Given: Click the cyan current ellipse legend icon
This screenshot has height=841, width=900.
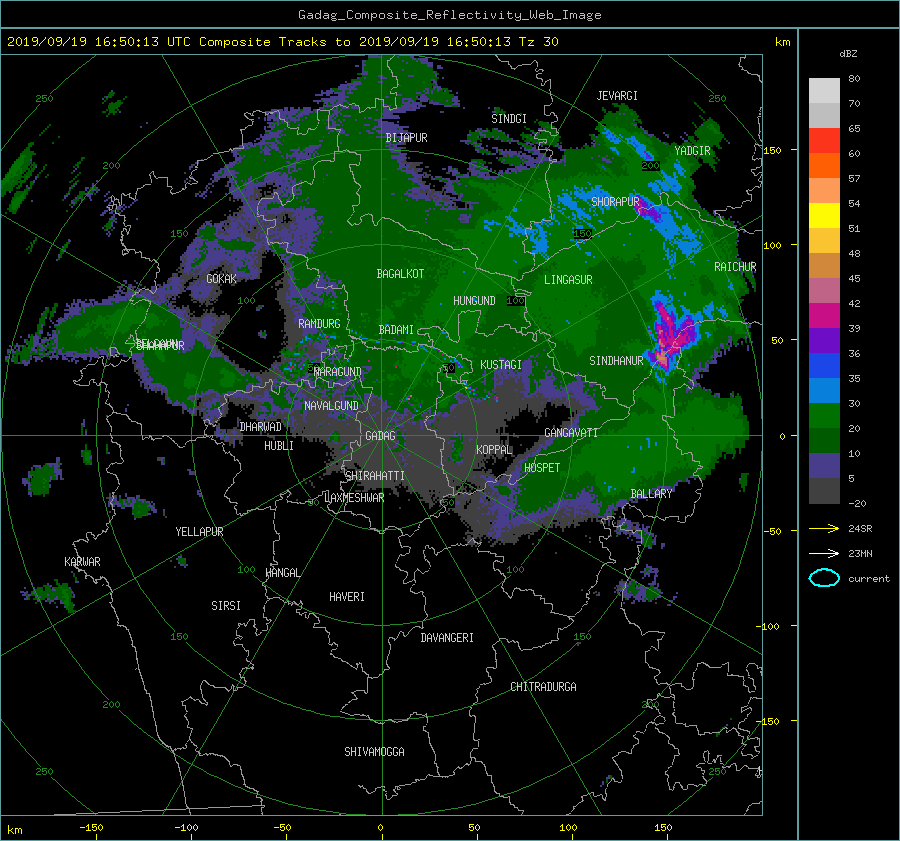Looking at the screenshot, I should click(x=824, y=578).
